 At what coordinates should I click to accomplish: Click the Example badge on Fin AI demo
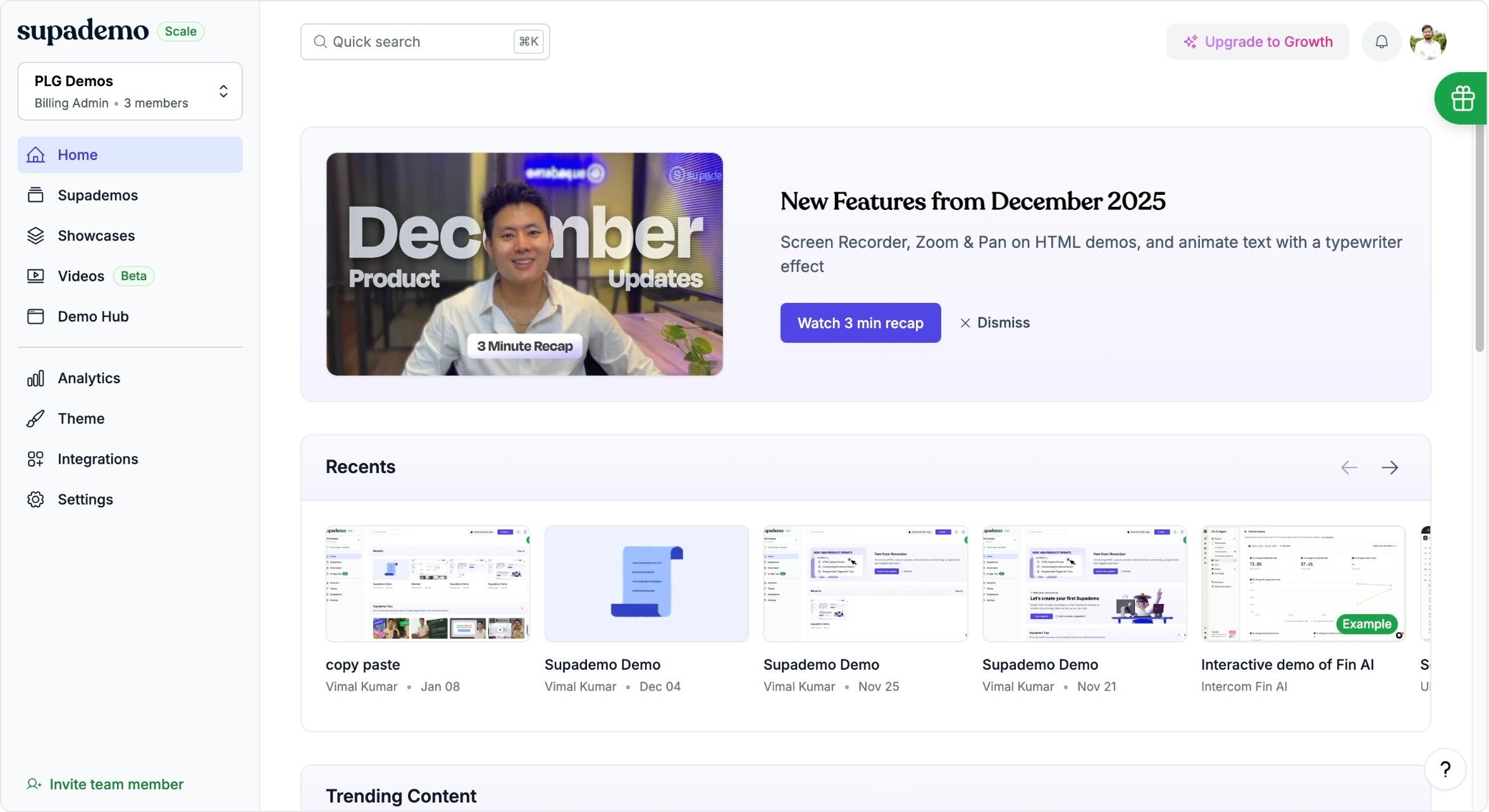click(x=1366, y=624)
